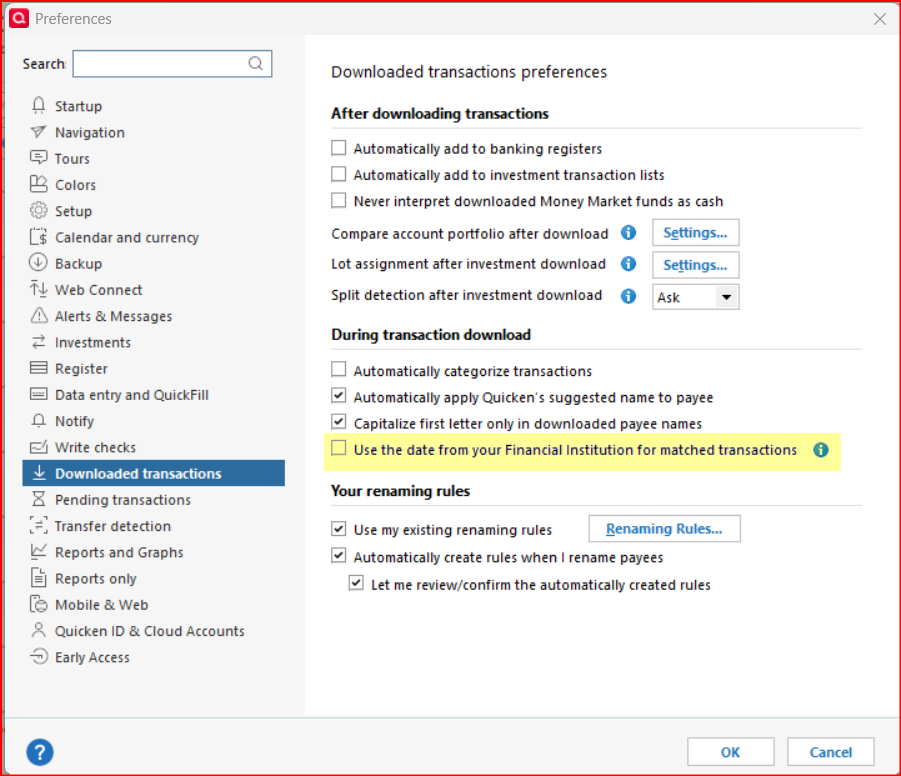Click the Colors palette icon

[38, 185]
